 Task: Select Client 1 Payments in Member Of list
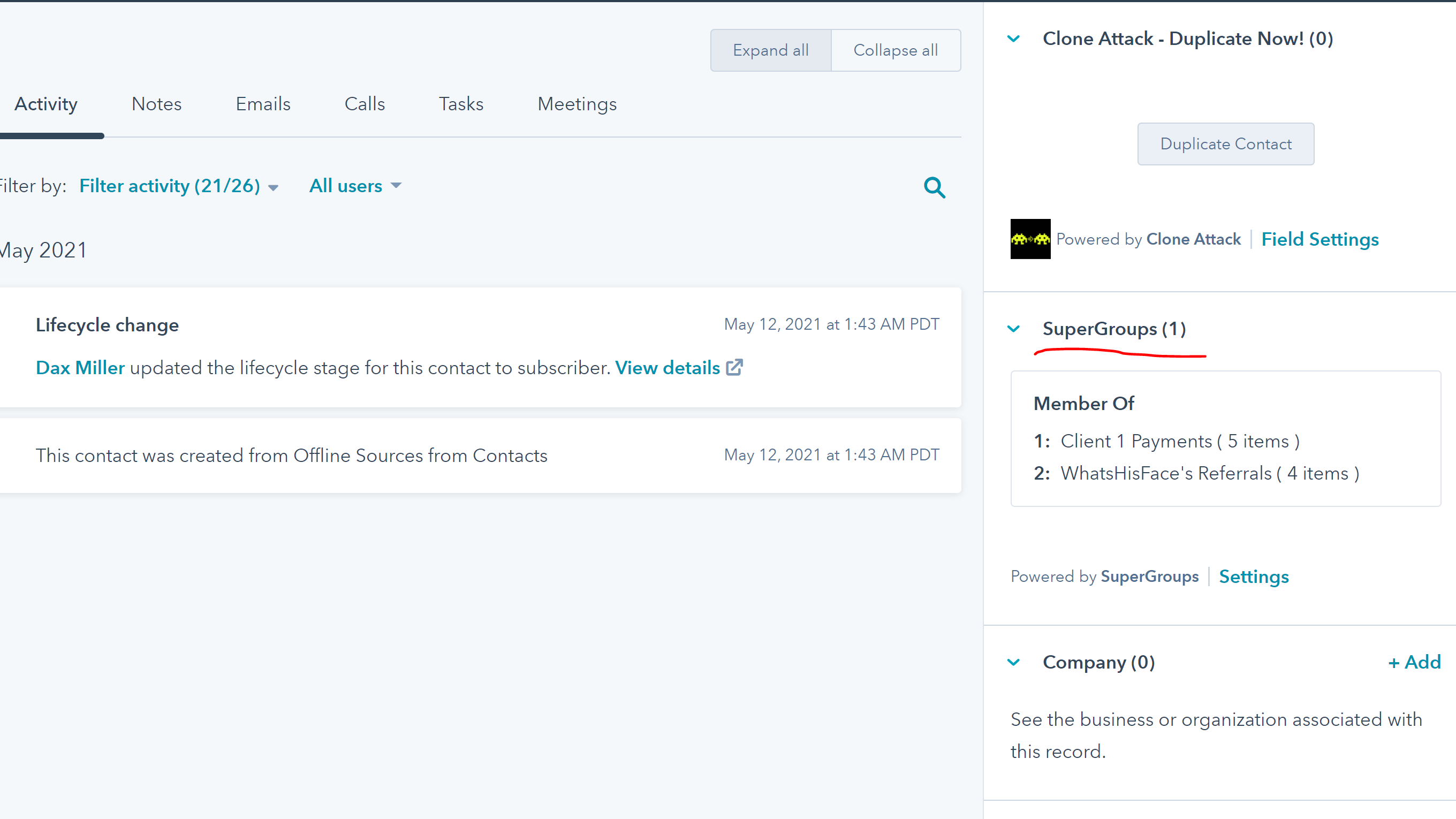point(1179,441)
